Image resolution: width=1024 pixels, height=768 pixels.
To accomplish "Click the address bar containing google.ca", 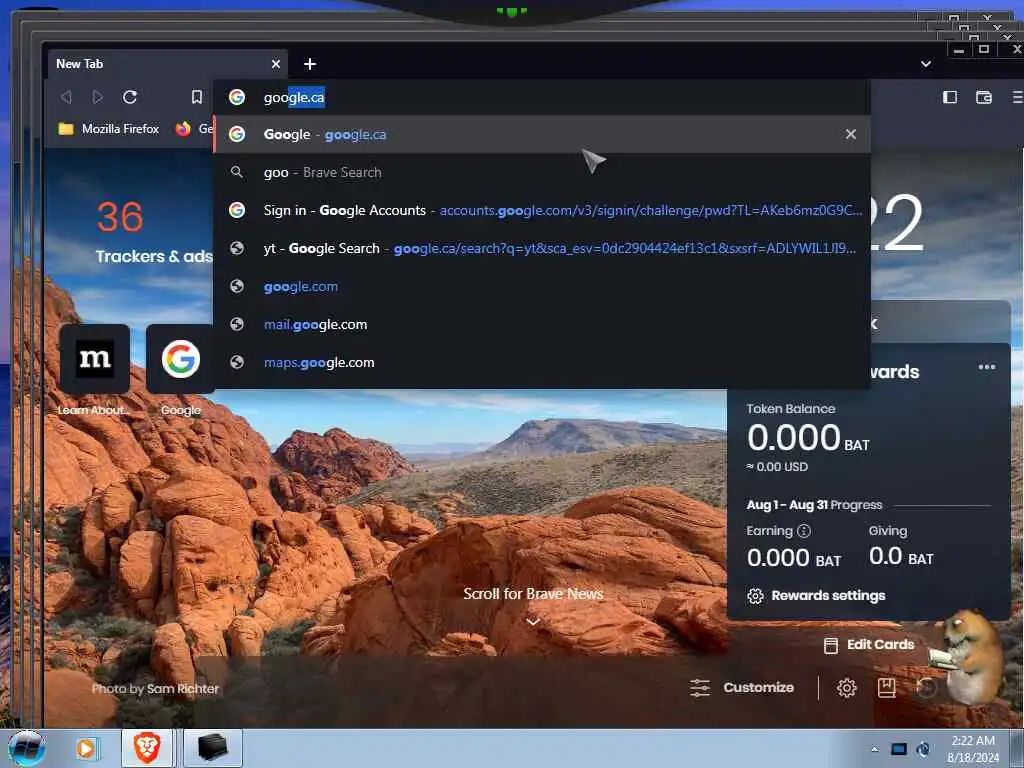I will tap(542, 97).
